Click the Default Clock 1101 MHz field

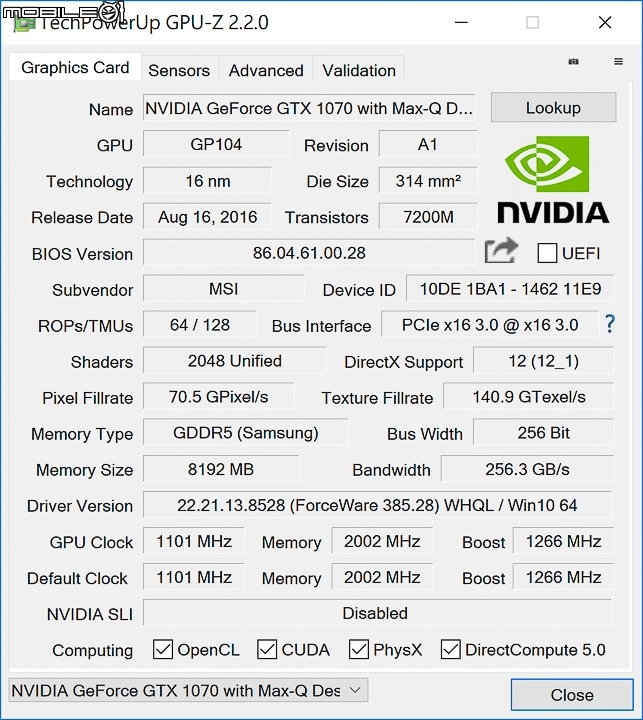pos(194,577)
